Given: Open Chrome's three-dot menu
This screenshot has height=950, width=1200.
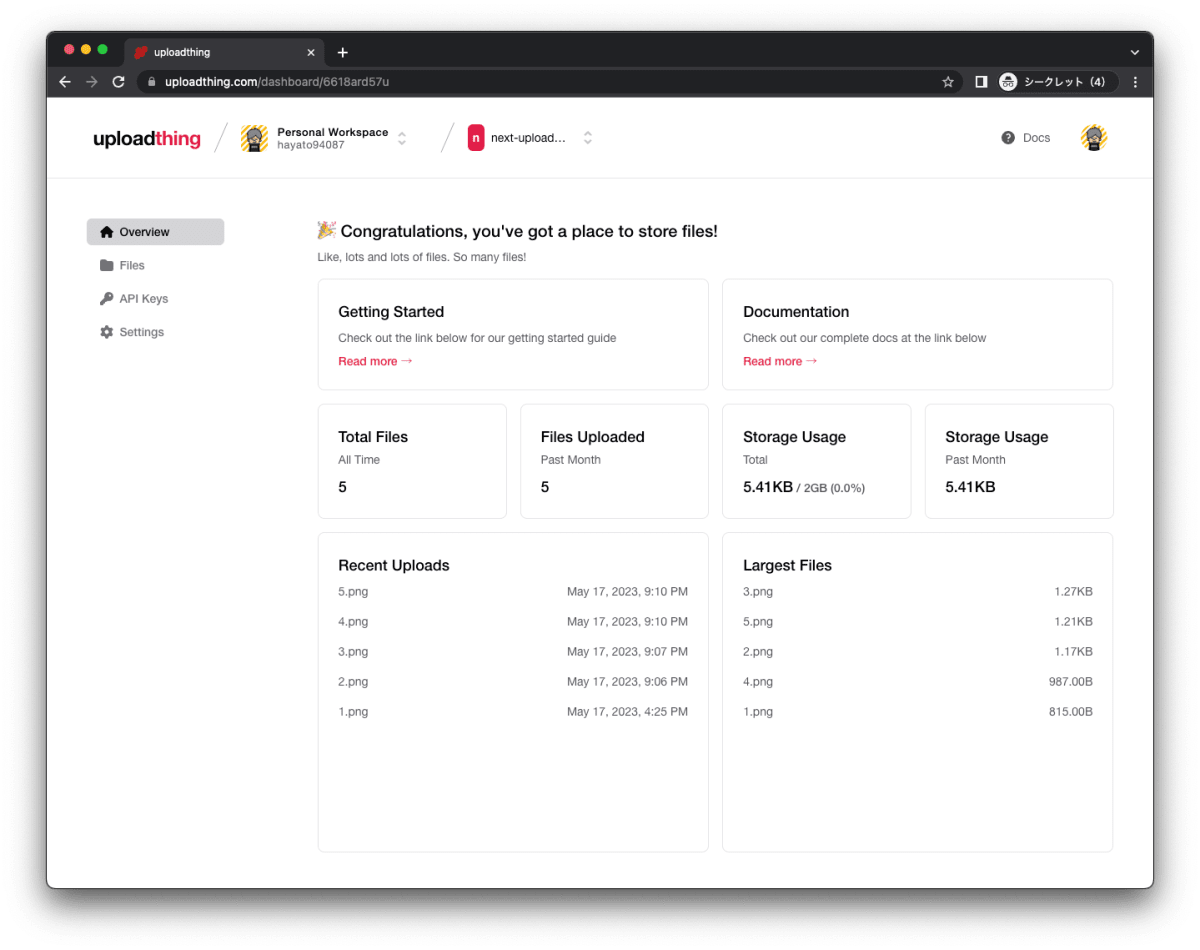Looking at the screenshot, I should click(1135, 82).
